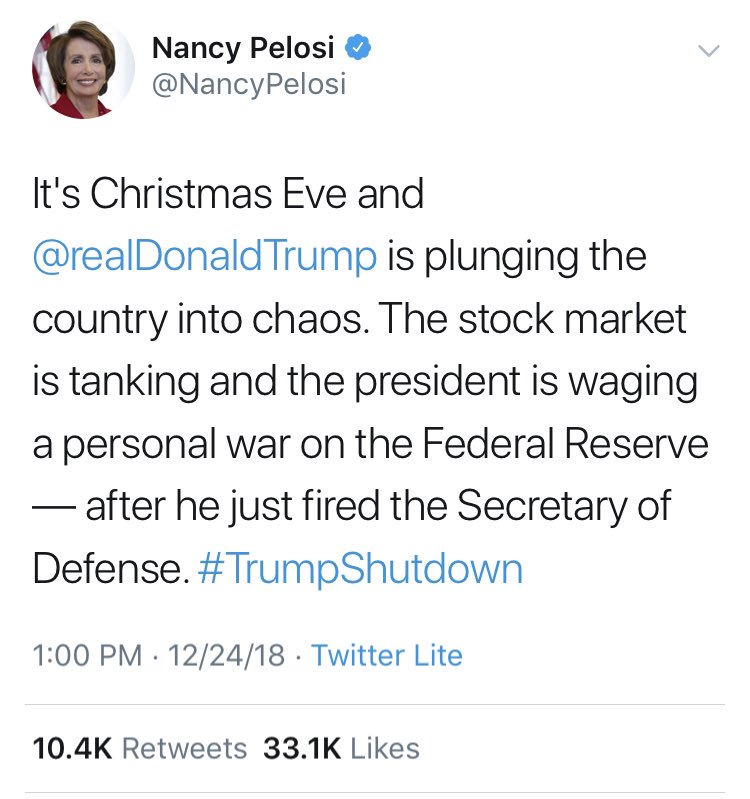Follow the @realDonaldTrump mention link
Image resolution: width=750 pixels, height=799 pixels.
pos(205,256)
